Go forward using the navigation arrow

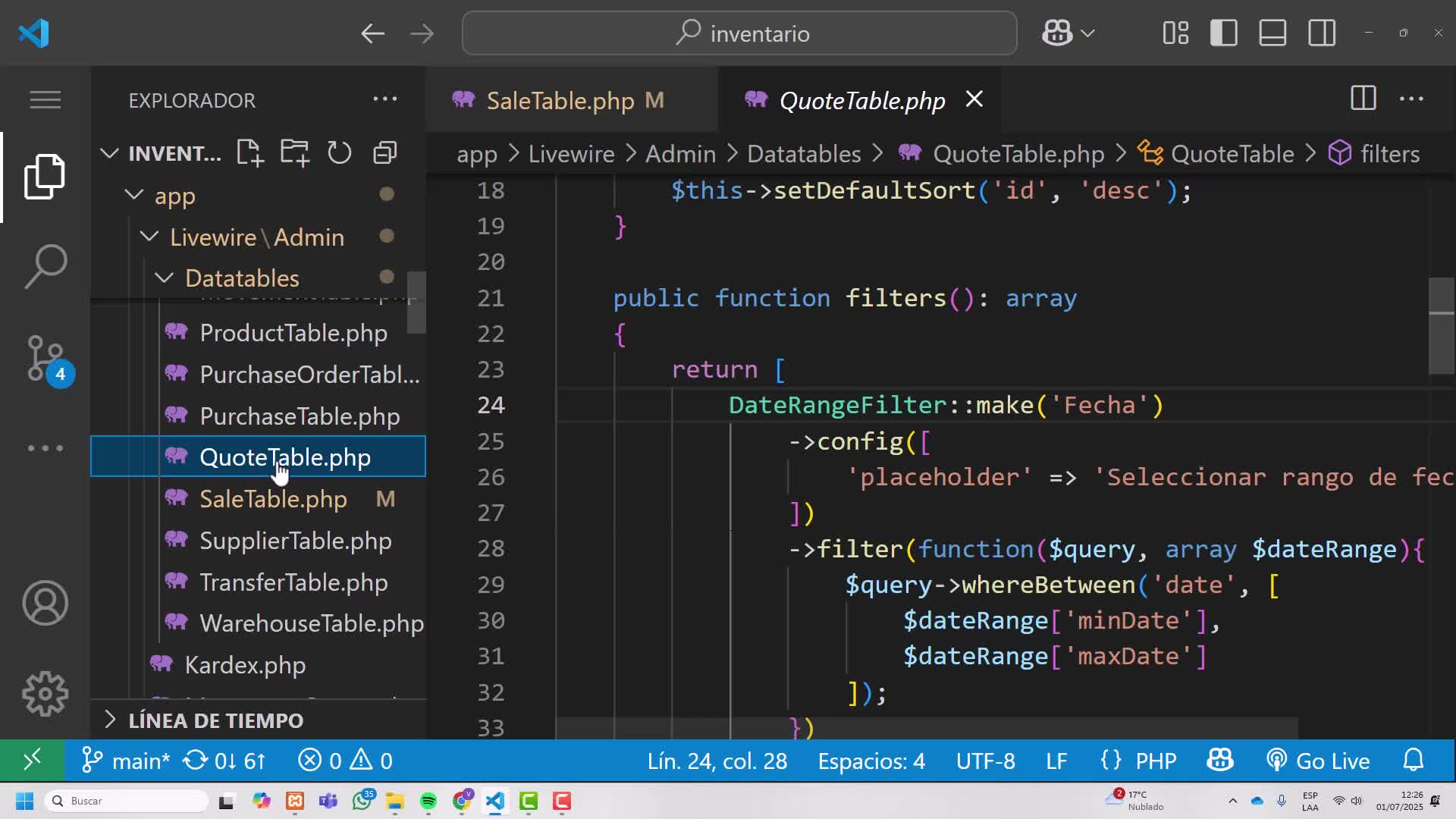(x=422, y=33)
